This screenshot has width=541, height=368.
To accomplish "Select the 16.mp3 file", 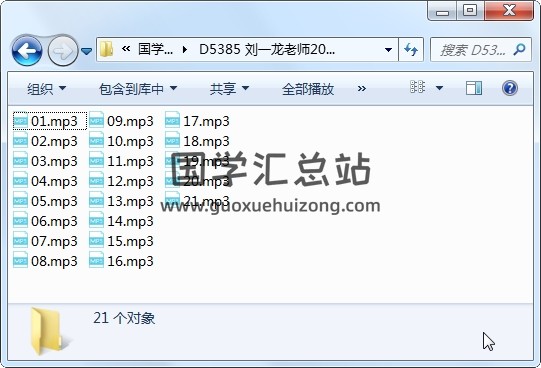I will (x=121, y=261).
